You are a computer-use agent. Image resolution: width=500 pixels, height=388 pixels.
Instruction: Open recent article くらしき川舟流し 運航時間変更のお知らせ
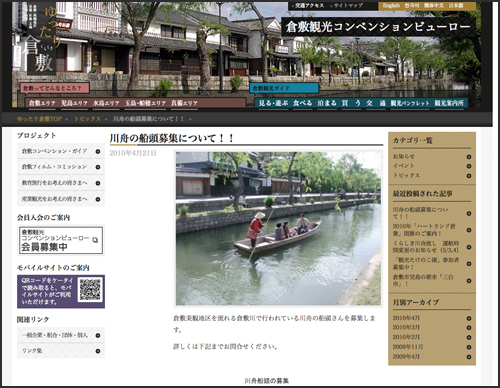coord(426,247)
